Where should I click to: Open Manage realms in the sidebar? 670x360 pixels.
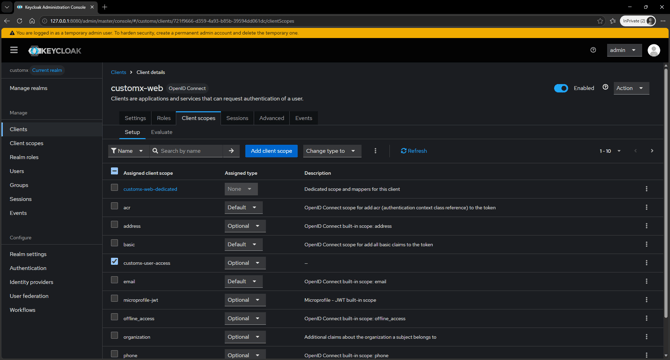[29, 88]
